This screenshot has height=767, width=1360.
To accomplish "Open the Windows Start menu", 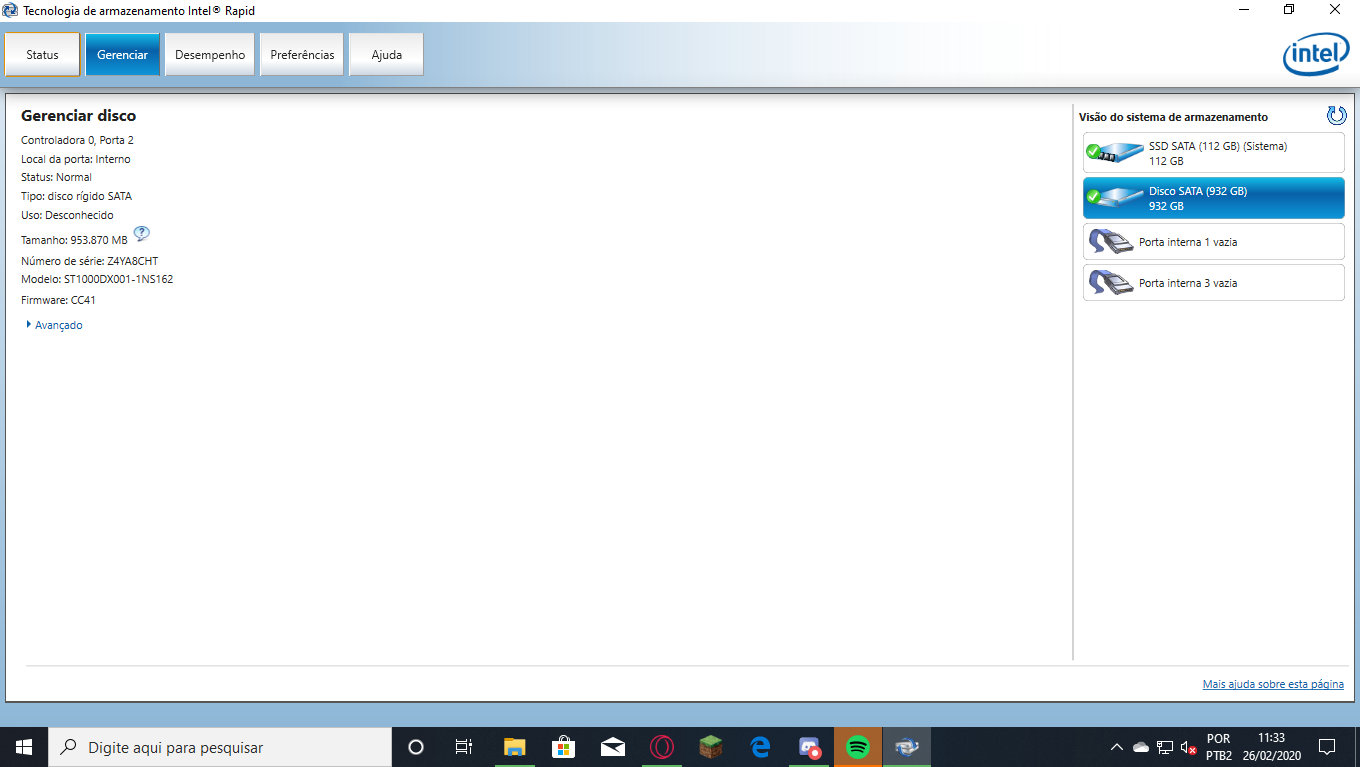I will (x=24, y=747).
